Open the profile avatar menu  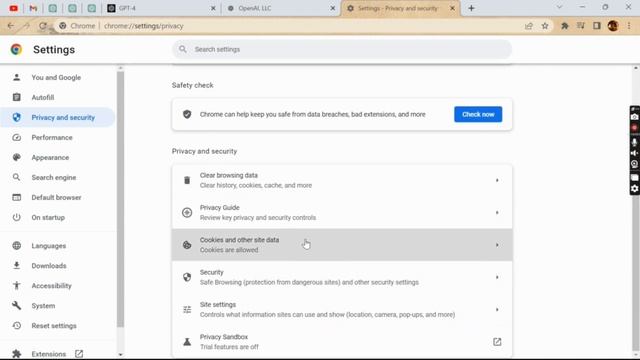(x=613, y=26)
